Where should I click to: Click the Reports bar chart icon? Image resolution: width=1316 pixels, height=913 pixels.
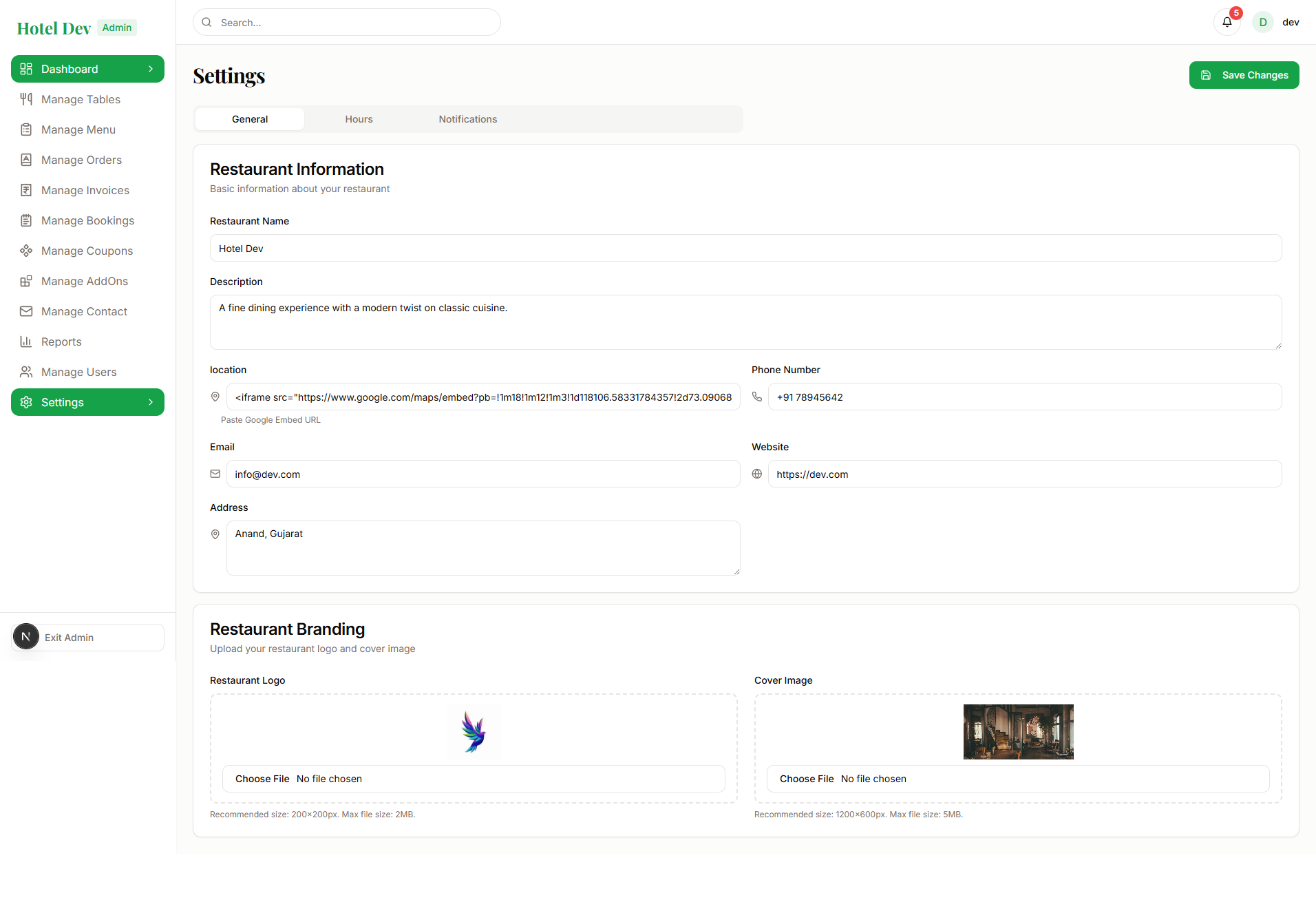pyautogui.click(x=26, y=342)
